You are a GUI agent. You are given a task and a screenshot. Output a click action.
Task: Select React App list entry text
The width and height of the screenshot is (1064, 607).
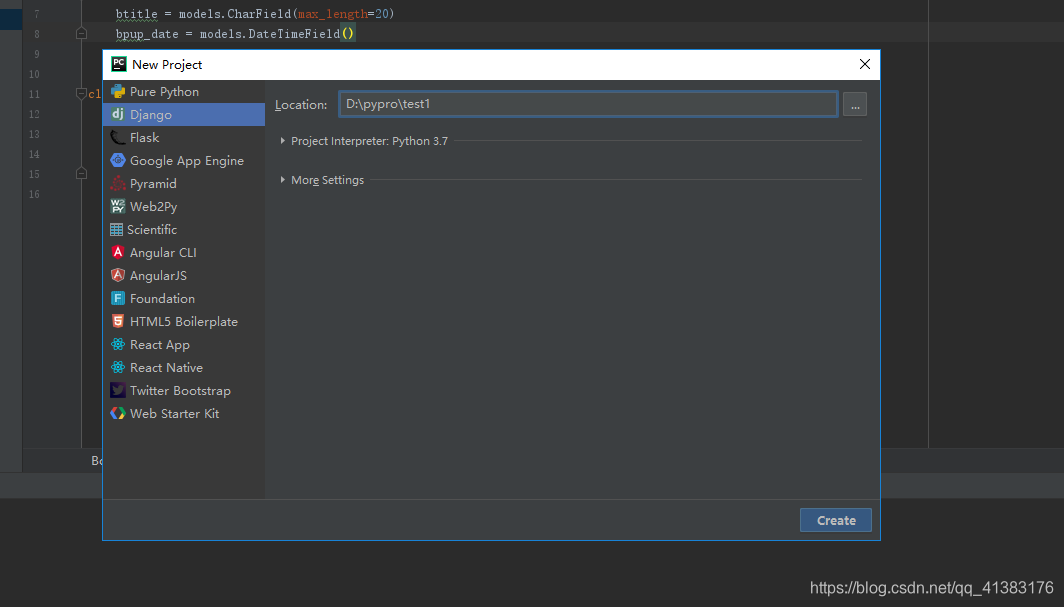coord(159,345)
